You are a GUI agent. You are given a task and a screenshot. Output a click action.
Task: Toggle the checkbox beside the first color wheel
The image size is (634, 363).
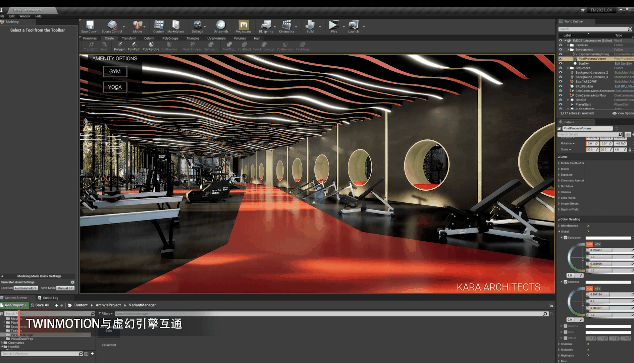coord(566,238)
